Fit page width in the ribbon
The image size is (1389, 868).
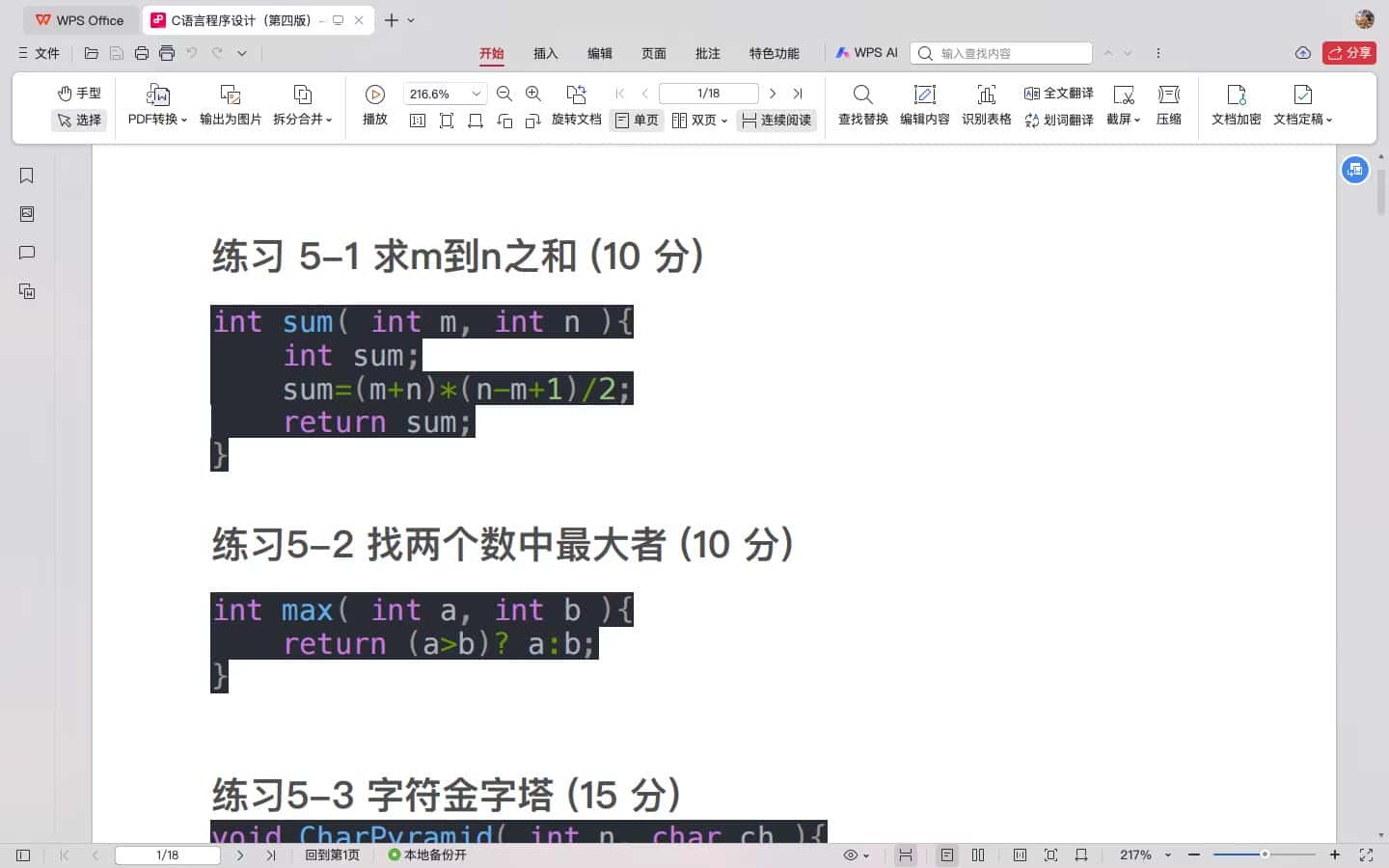(x=476, y=121)
